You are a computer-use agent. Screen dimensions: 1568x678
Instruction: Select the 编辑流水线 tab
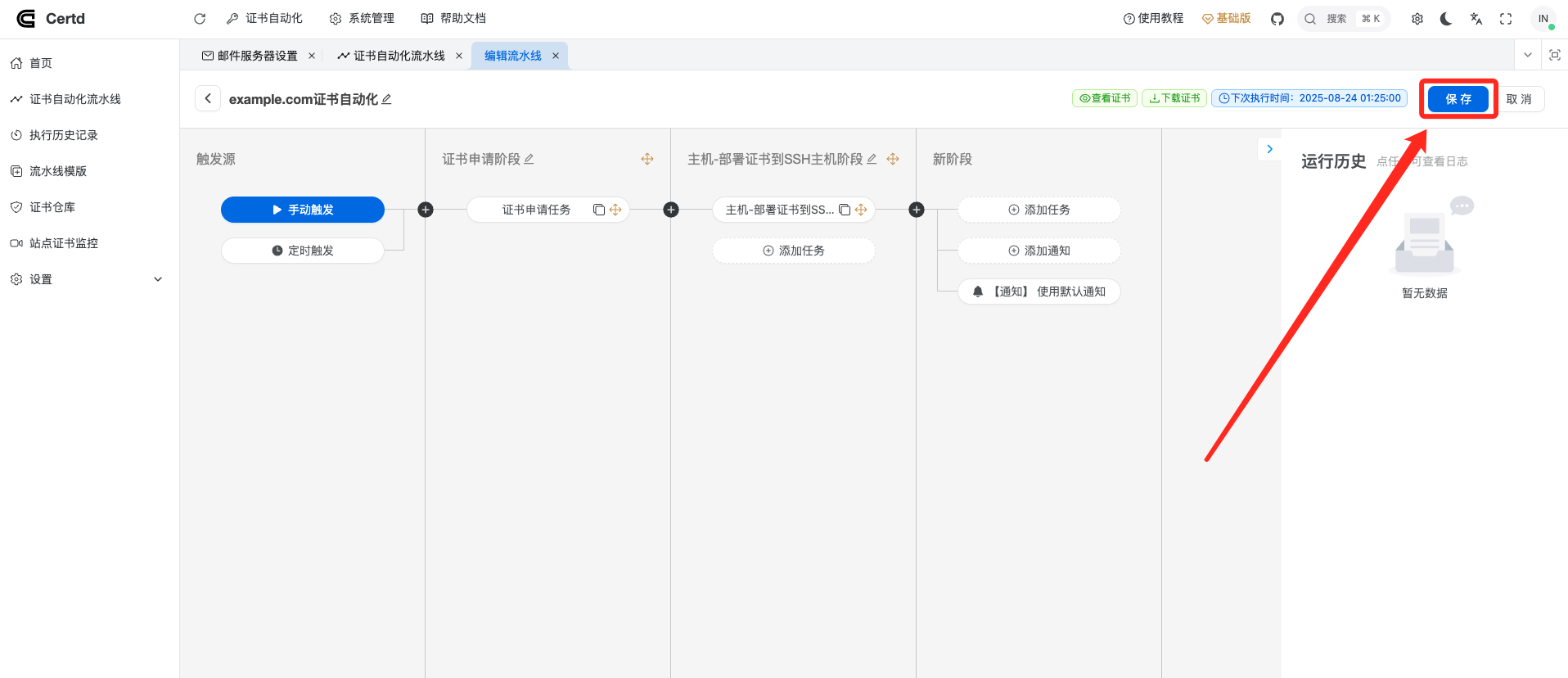pos(513,56)
